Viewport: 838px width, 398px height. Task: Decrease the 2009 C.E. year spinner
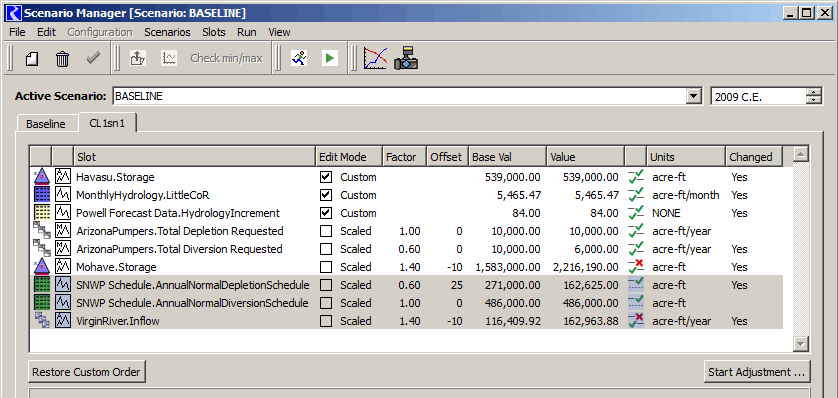(x=813, y=100)
